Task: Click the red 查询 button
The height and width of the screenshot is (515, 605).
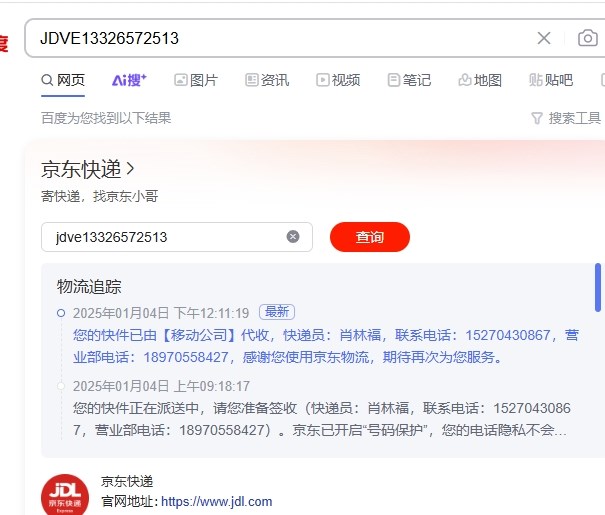Action: tap(370, 237)
